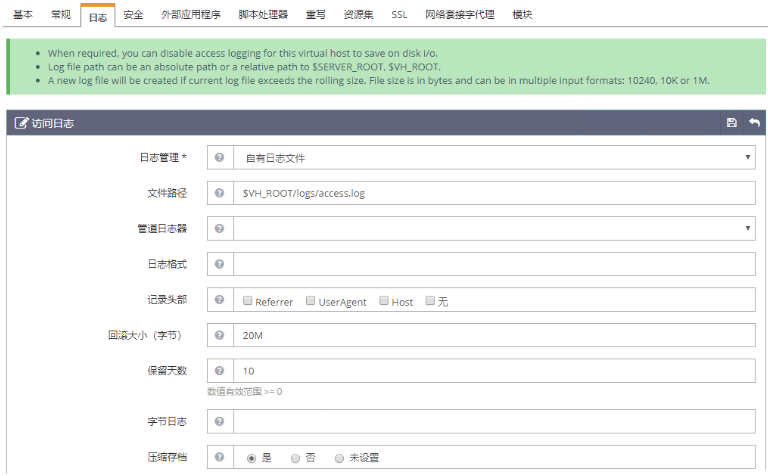Click the 保留天数 input showing 10
This screenshot has width=768, height=476.
pyautogui.click(x=494, y=371)
